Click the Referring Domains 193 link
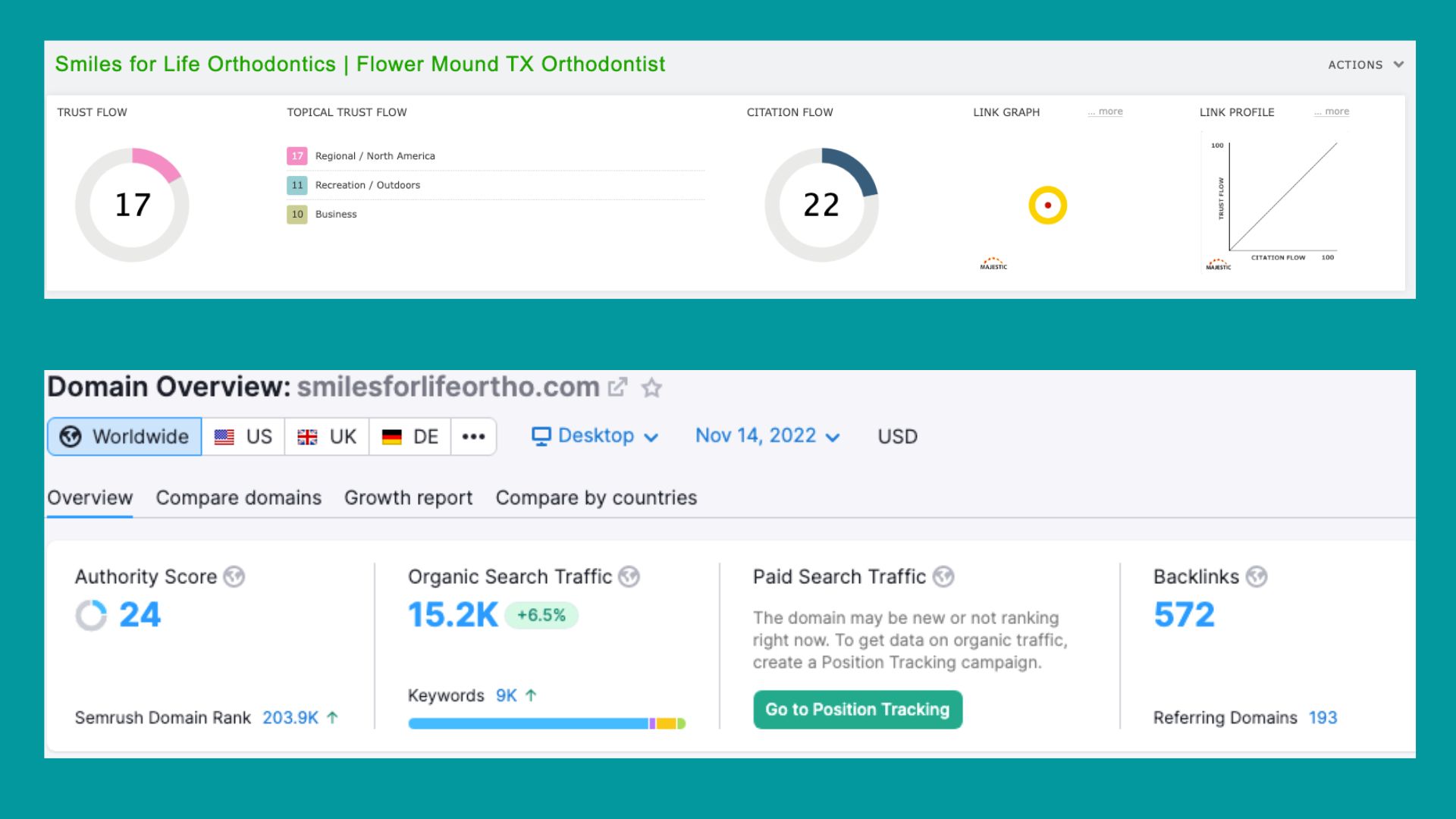The image size is (1456, 819). pyautogui.click(x=1323, y=717)
